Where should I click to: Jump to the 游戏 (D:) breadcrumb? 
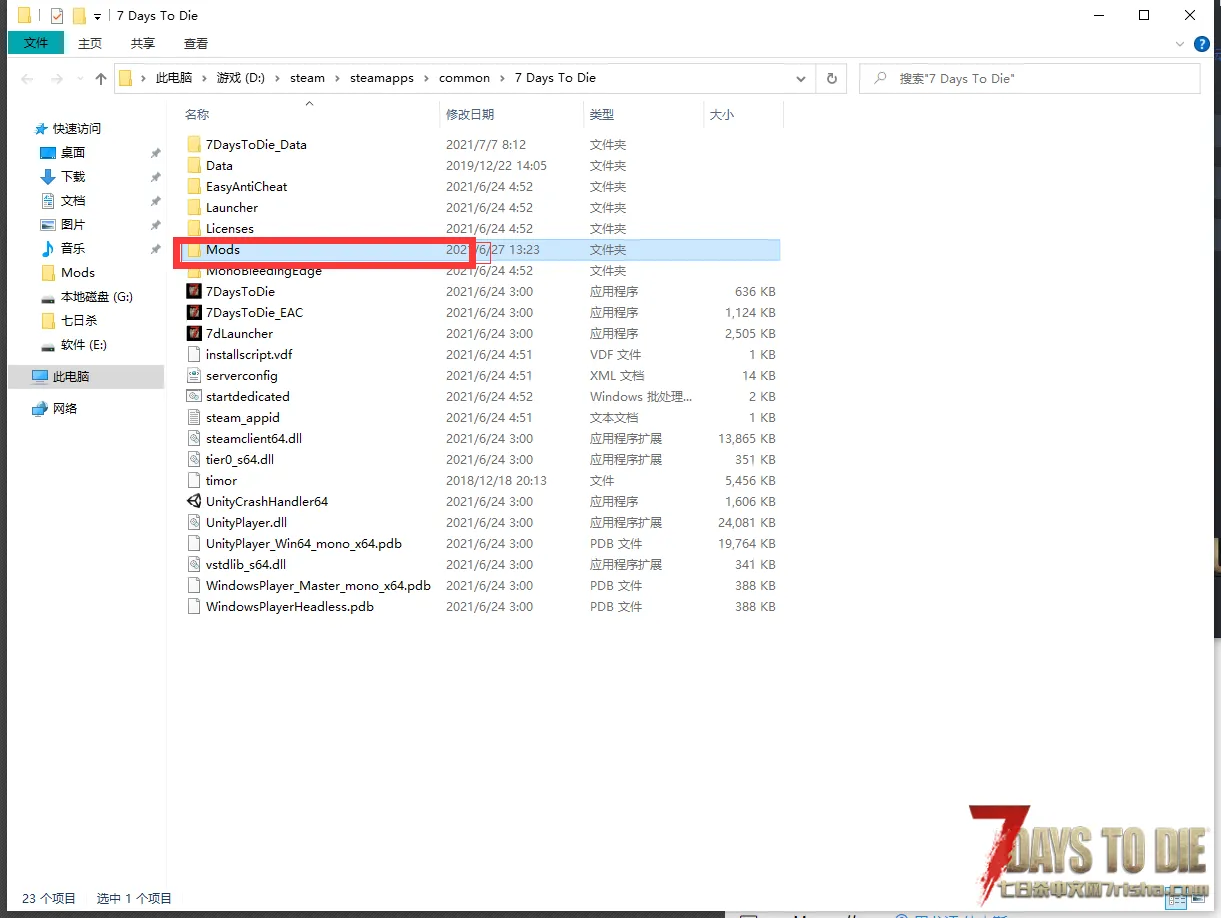(241, 78)
